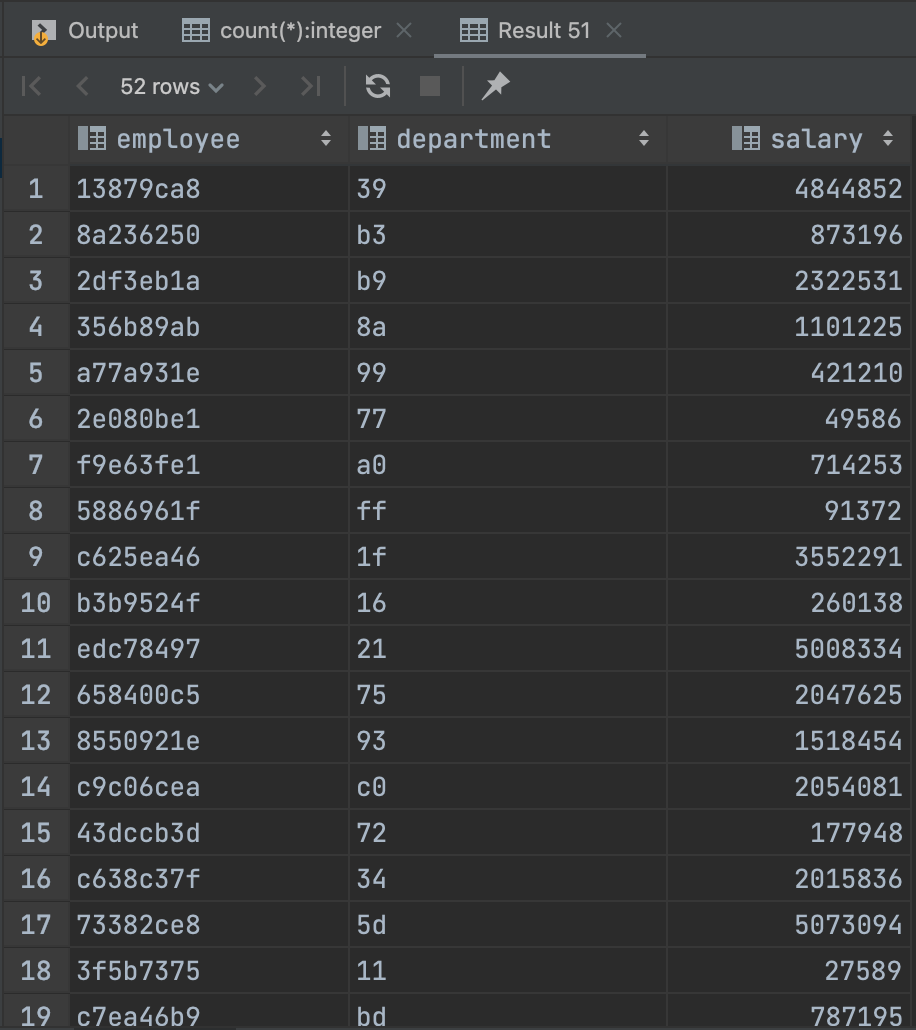Close the count(*):integer tab

[403, 30]
